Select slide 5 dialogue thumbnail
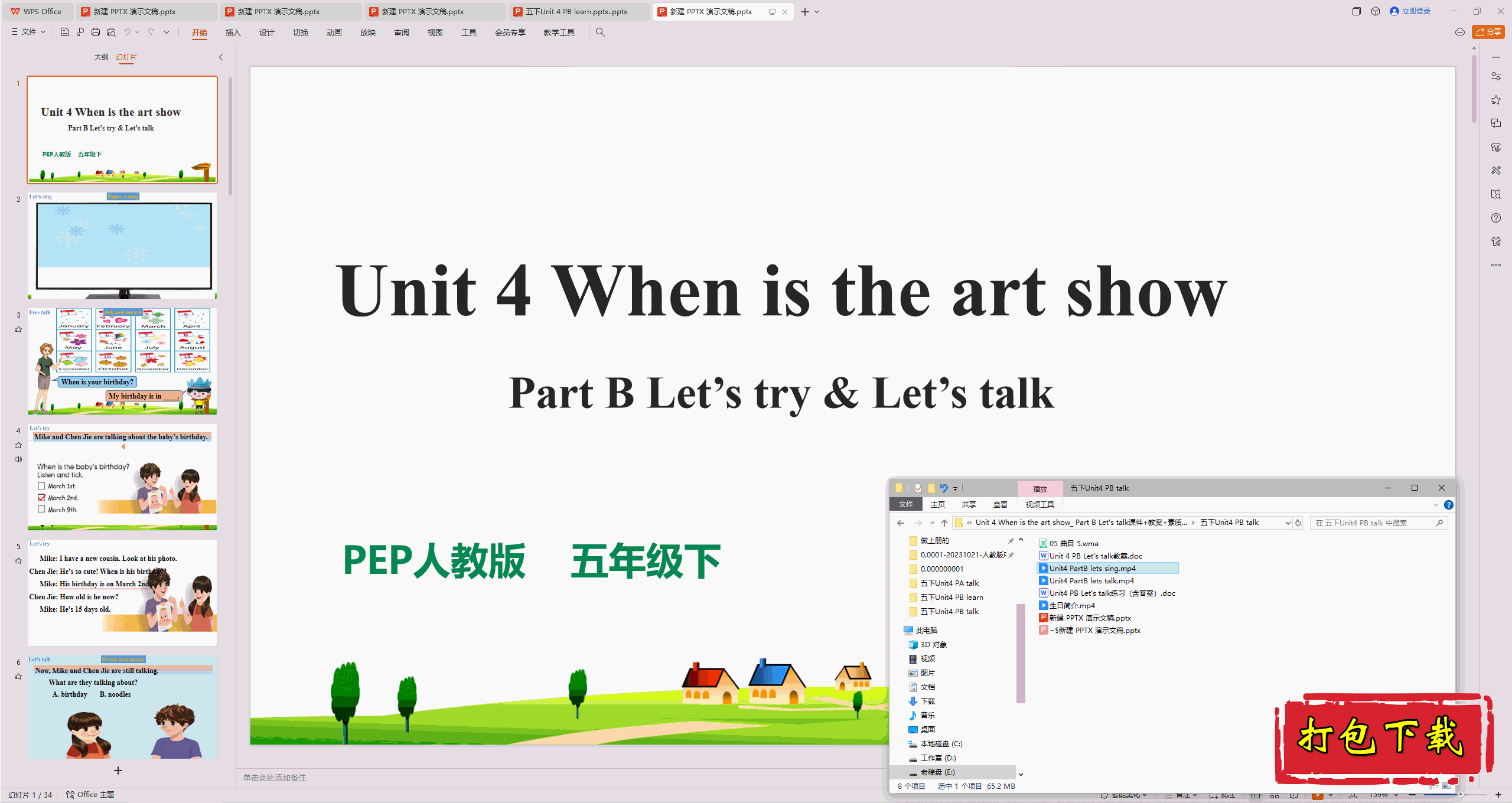 122,593
